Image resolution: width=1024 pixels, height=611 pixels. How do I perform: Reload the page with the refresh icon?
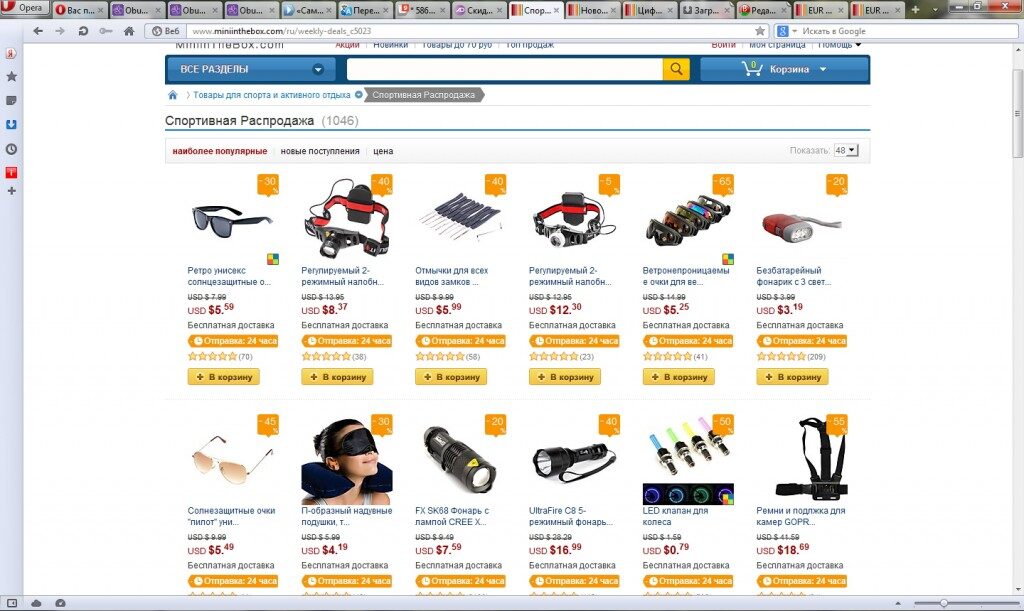pyautogui.click(x=83, y=31)
